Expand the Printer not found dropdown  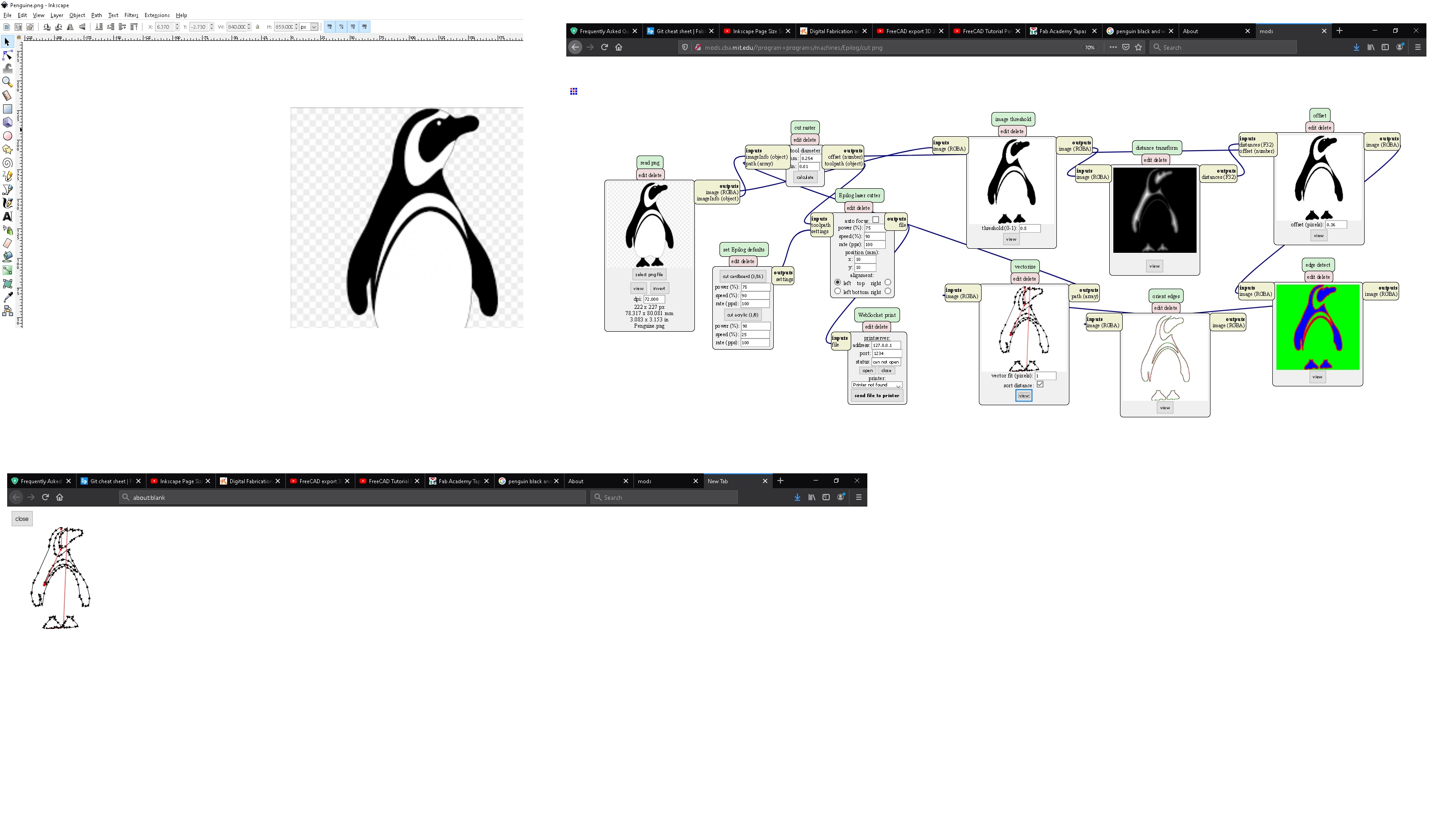point(876,385)
